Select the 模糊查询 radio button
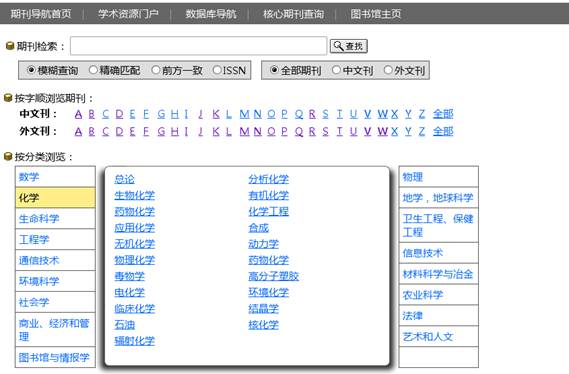 (32, 70)
